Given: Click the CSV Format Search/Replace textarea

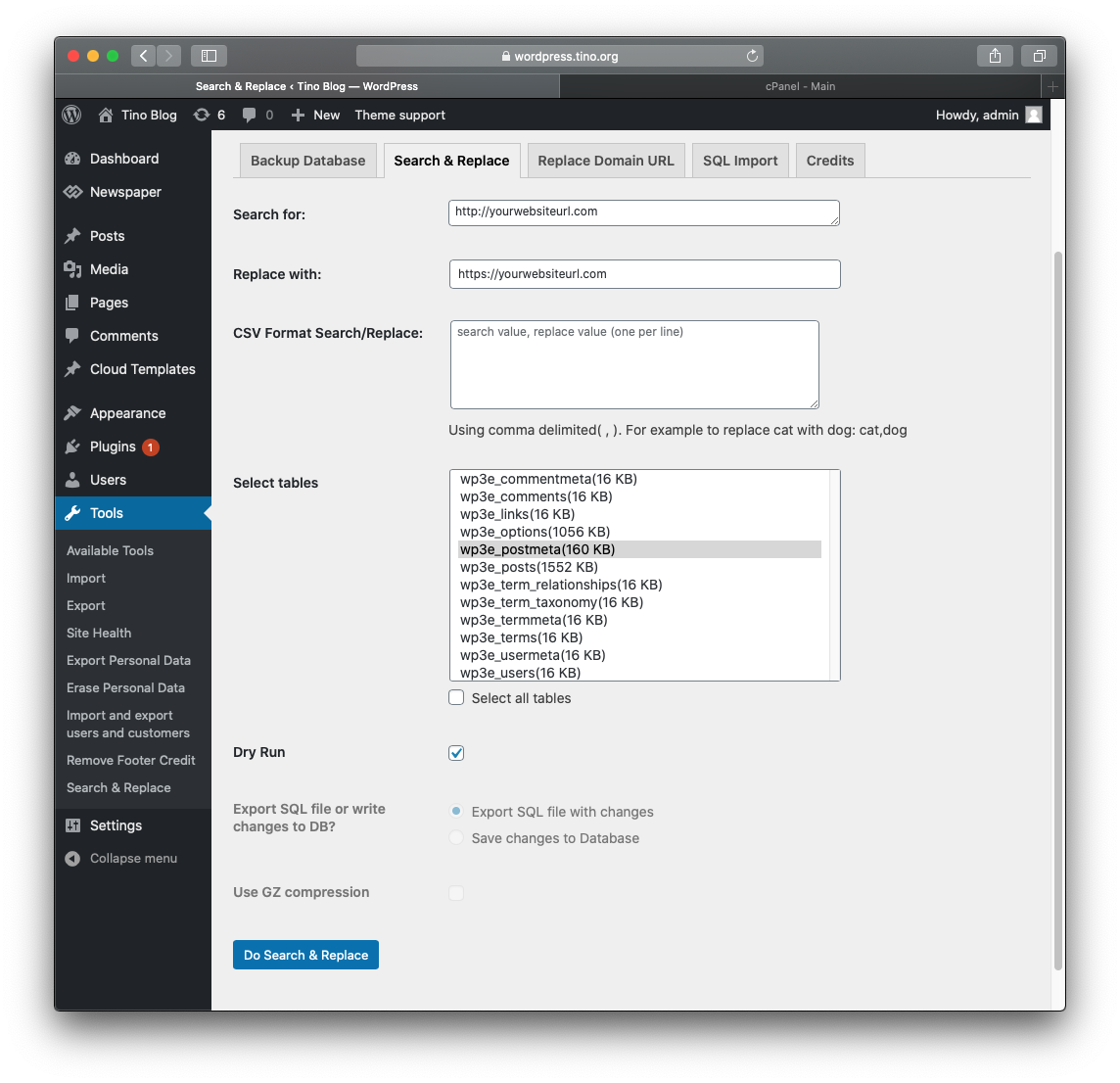Looking at the screenshot, I should point(634,364).
